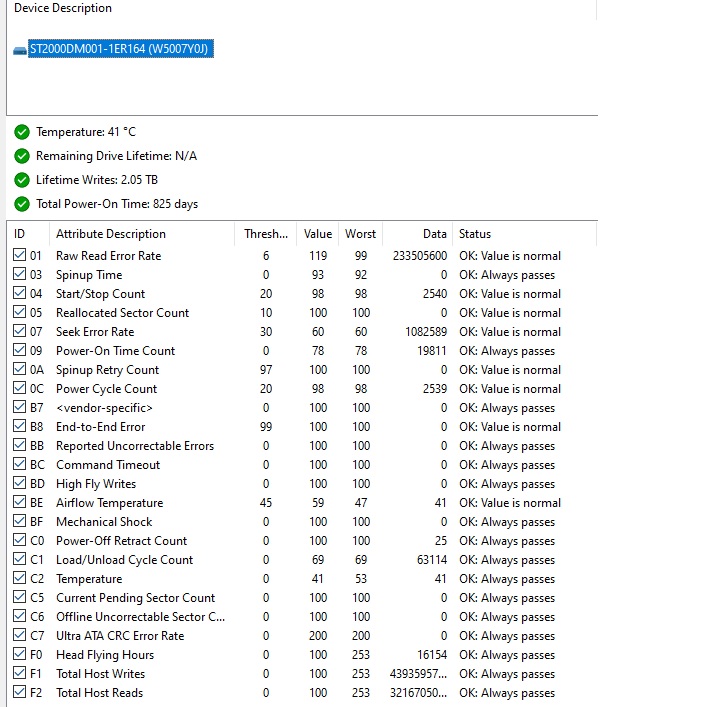Screen dimensions: 715x707
Task: Sort by the ID column header
Action: coord(28,234)
